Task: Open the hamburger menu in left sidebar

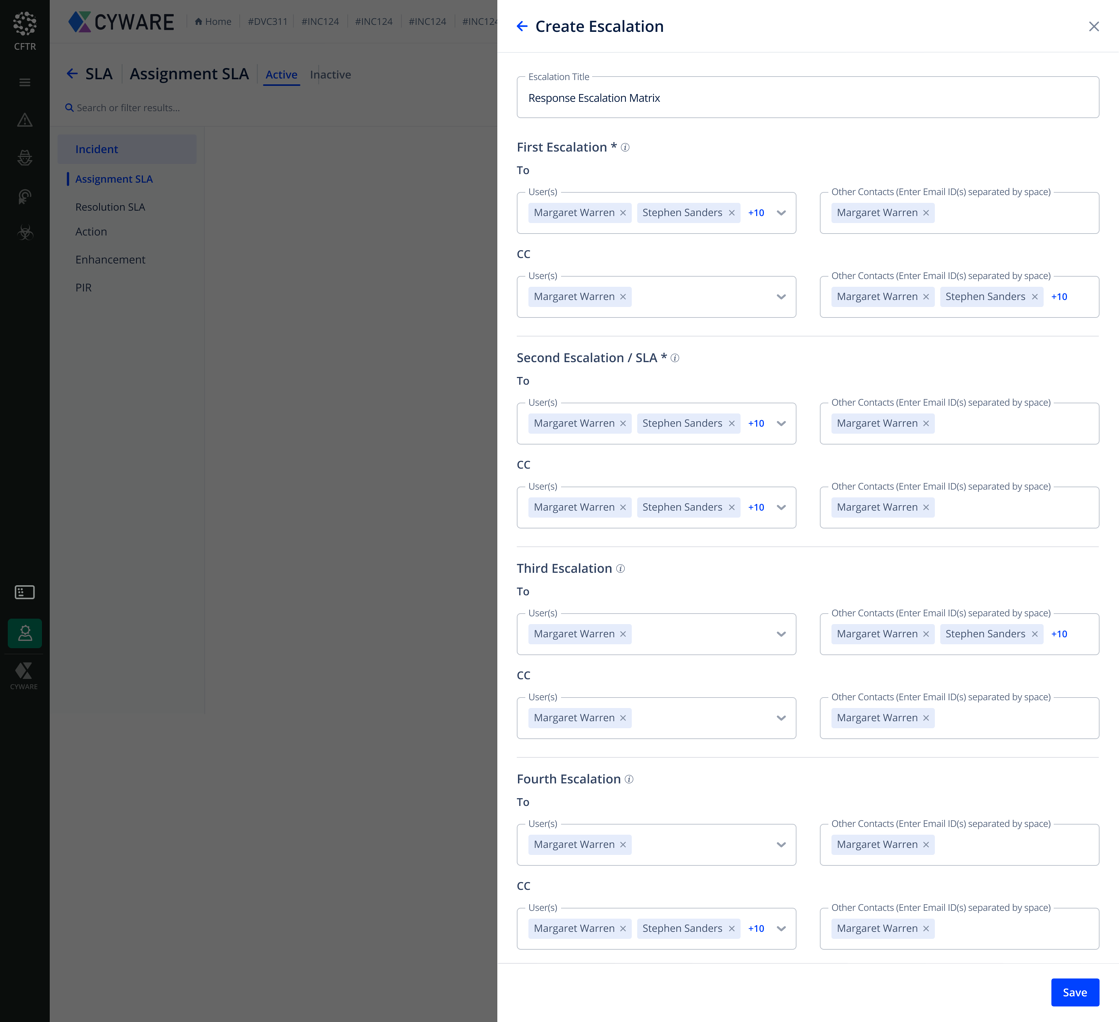Action: [x=25, y=83]
